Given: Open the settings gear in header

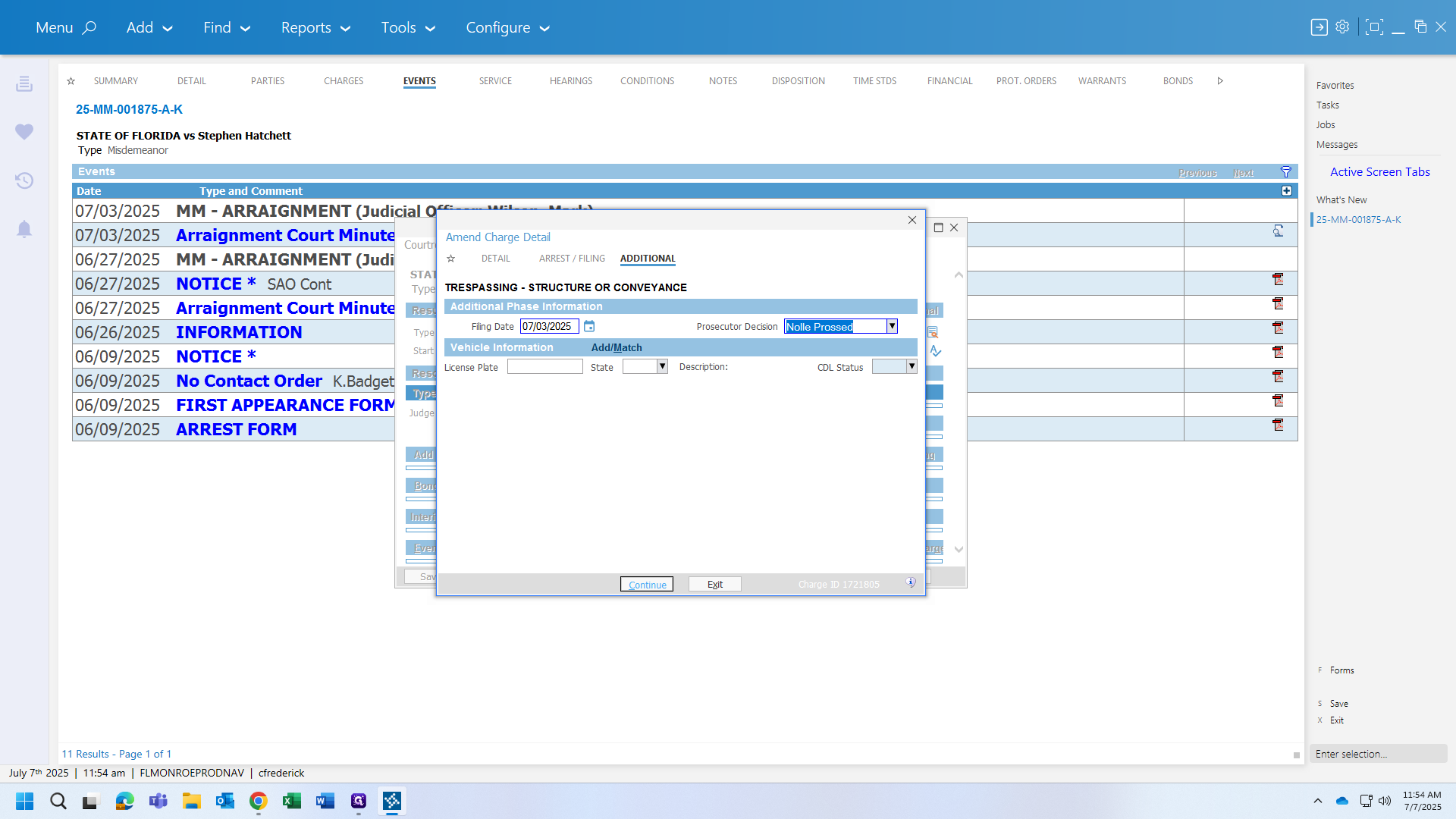Looking at the screenshot, I should click(x=1342, y=27).
